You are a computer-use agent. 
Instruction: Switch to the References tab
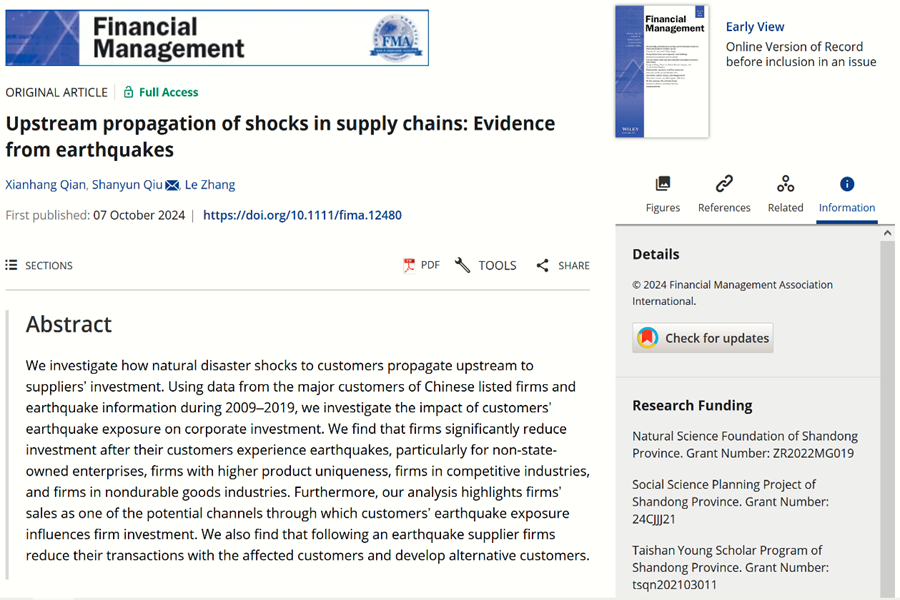[724, 194]
